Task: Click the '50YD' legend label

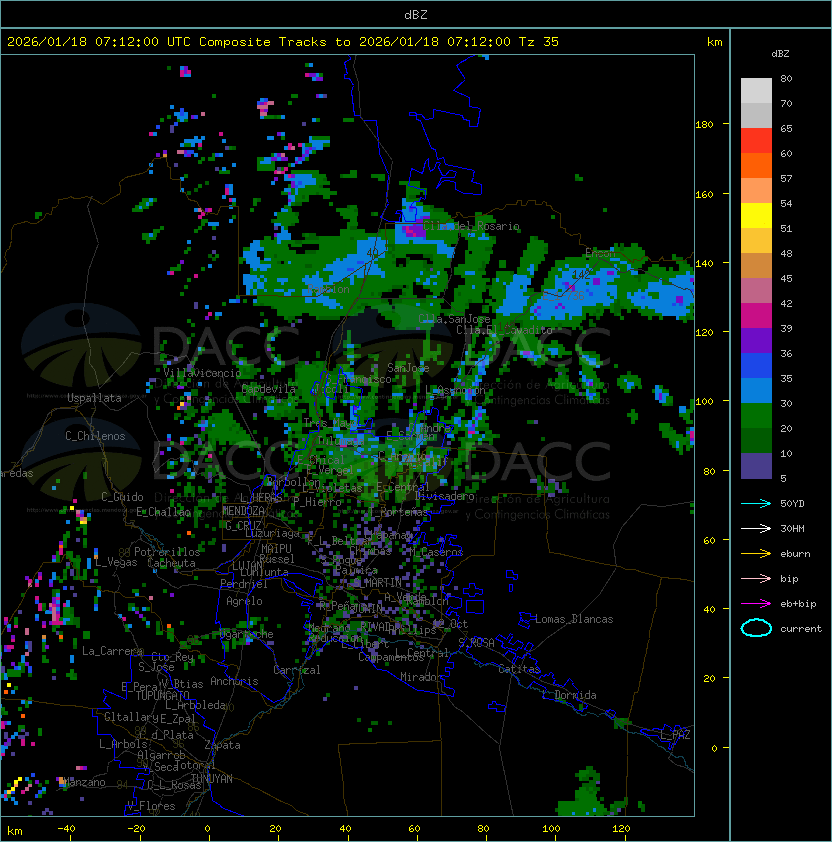Action: 792,504
